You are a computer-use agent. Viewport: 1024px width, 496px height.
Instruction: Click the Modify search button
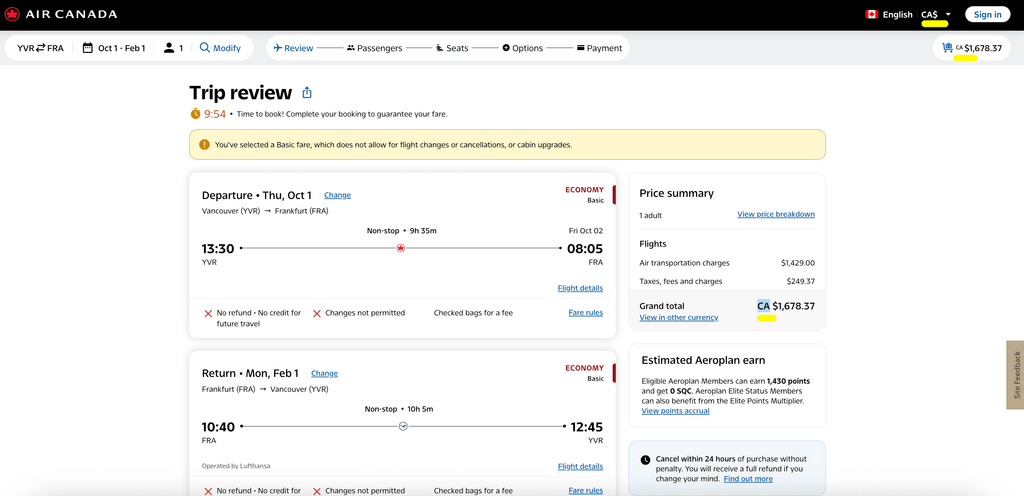pyautogui.click(x=220, y=48)
